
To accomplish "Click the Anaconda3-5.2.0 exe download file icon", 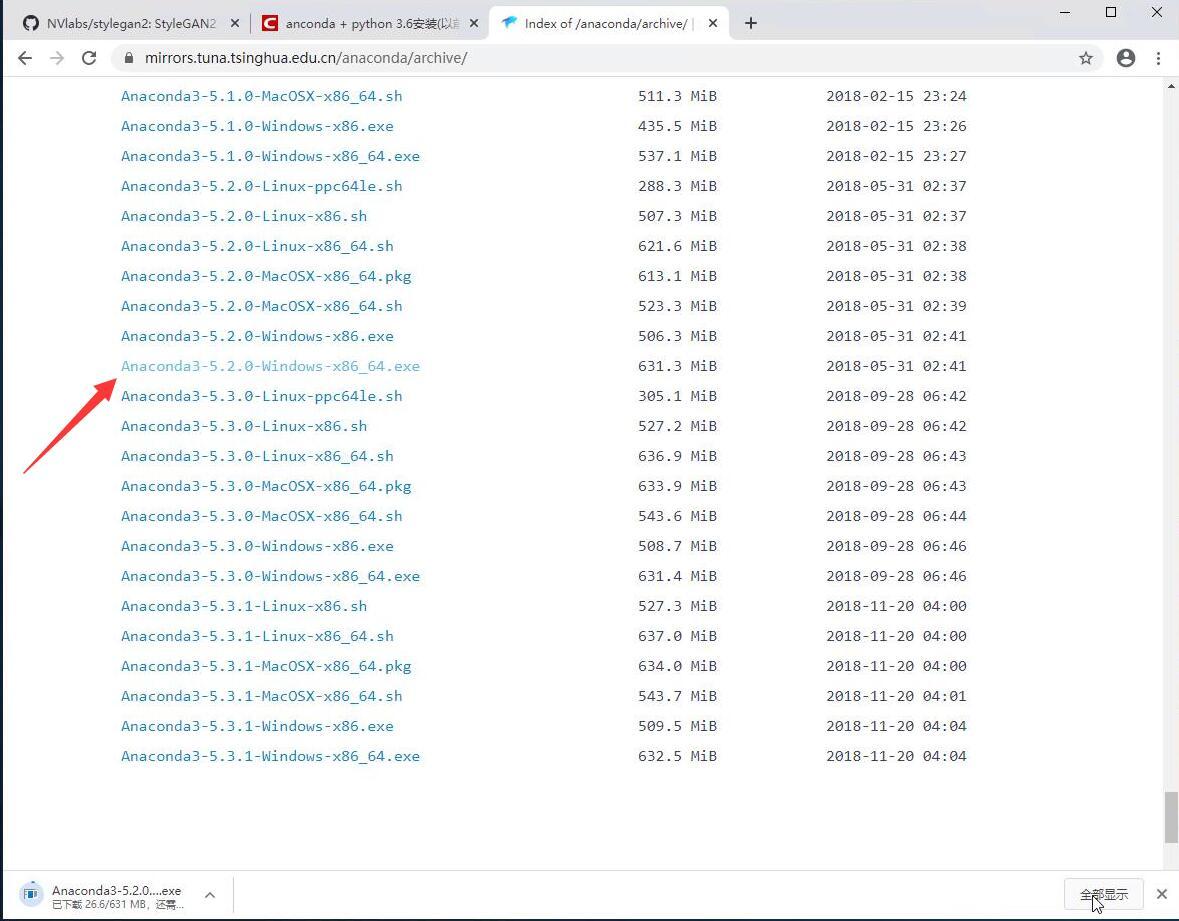I will [31, 893].
